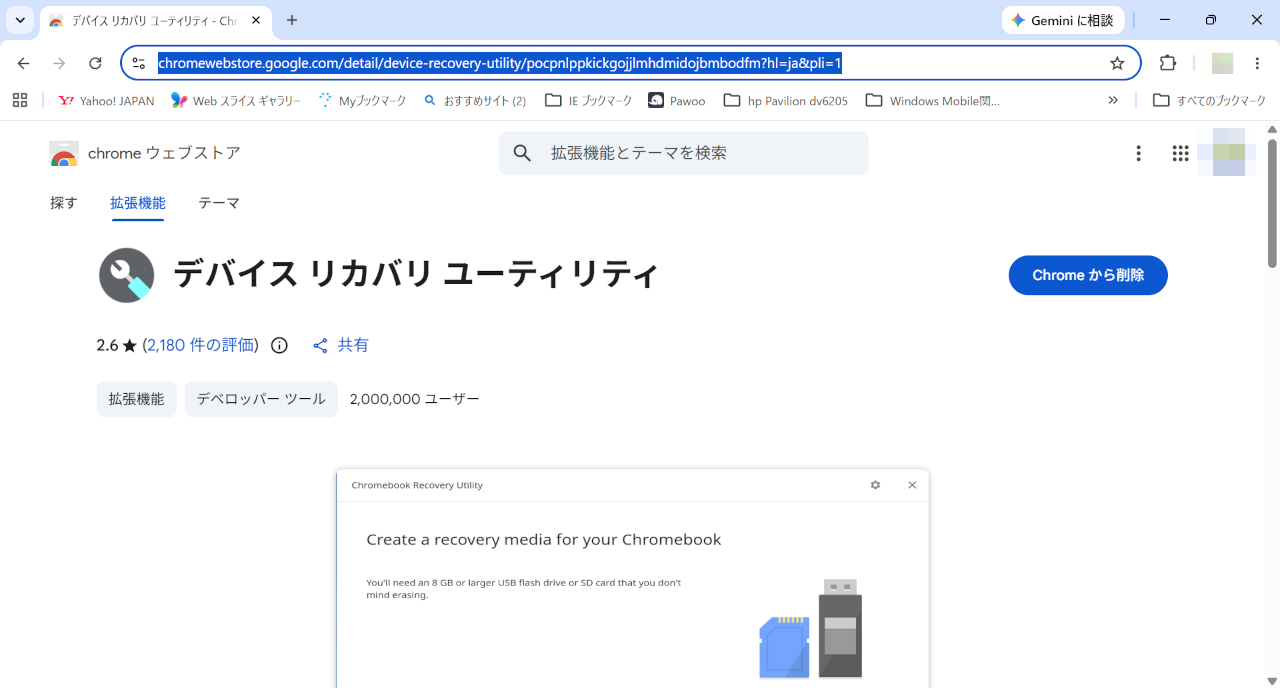Click the 2.6 star rating text

tap(116, 345)
